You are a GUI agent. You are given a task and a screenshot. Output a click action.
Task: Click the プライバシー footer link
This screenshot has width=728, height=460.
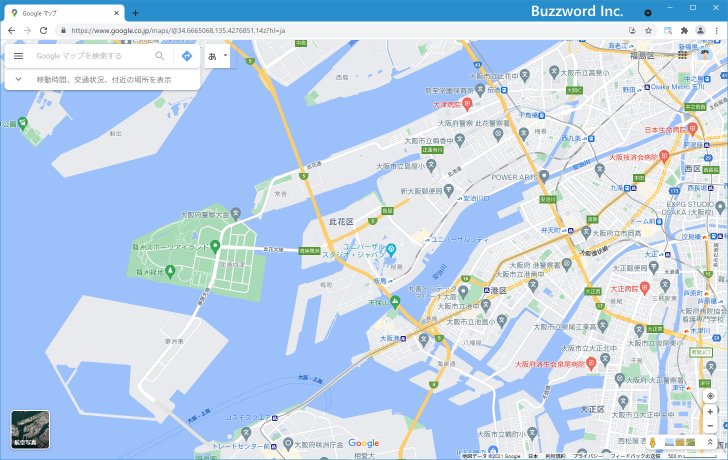click(x=587, y=456)
